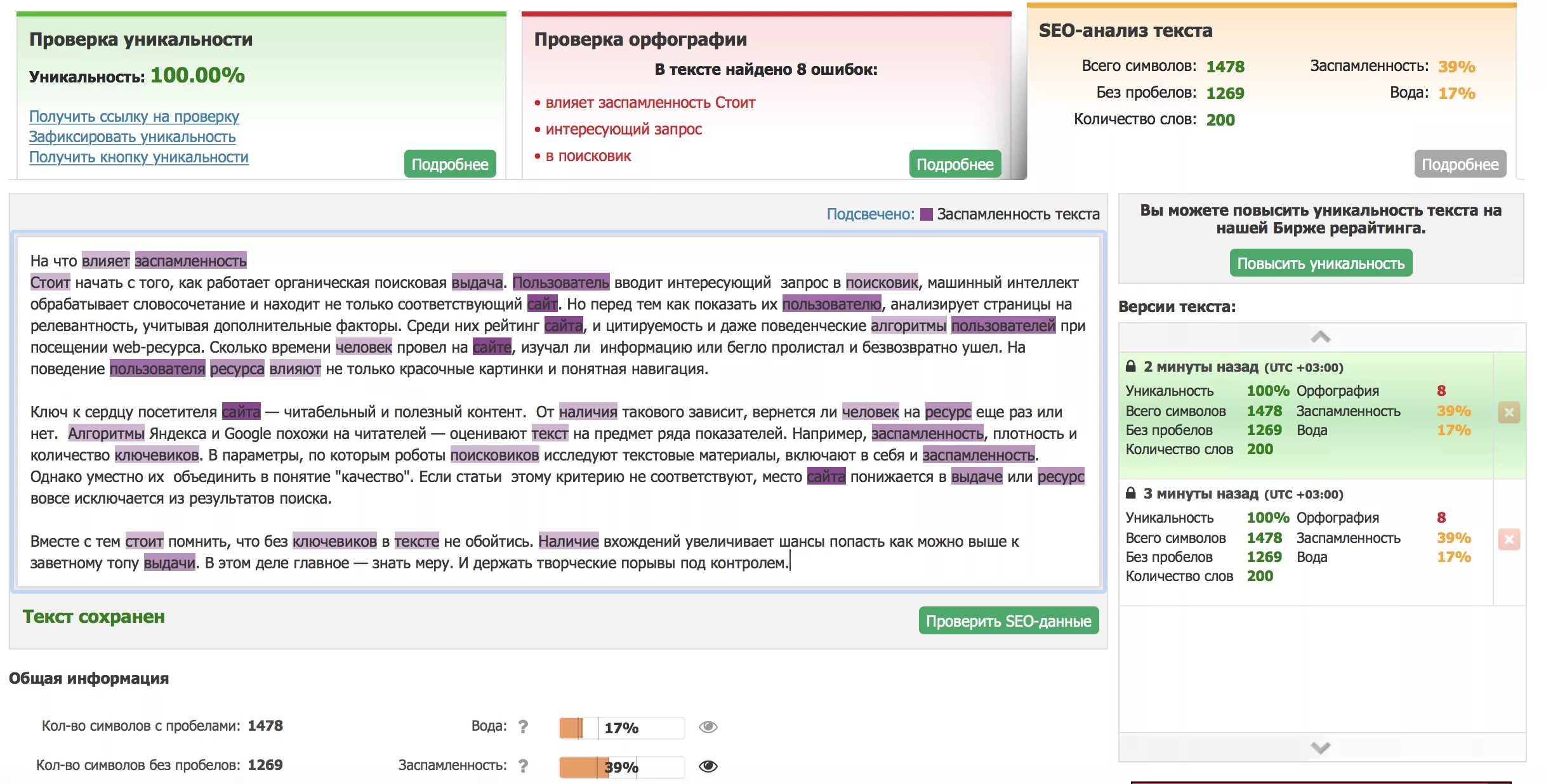Click the lock icon on the 3 минуты назад version
This screenshot has height=784, width=1546.
click(1130, 493)
